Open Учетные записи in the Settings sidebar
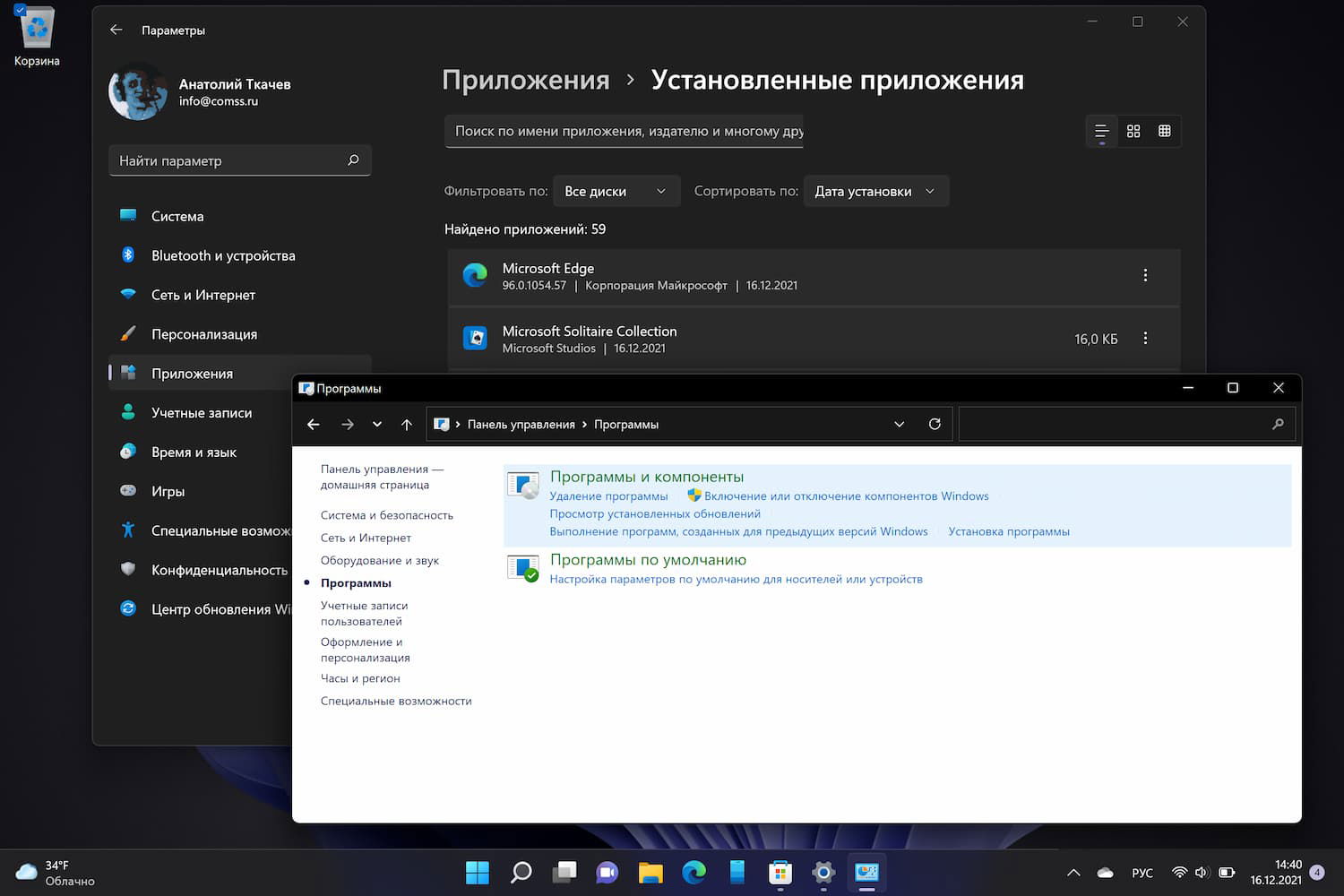 pos(201,413)
